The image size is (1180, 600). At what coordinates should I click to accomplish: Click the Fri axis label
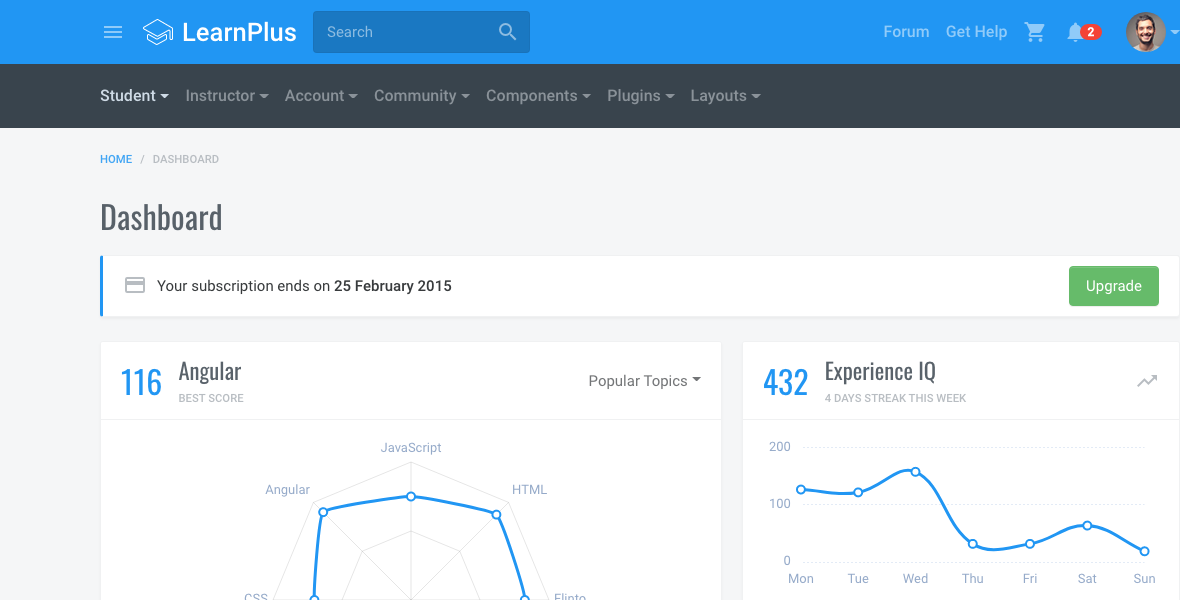pyautogui.click(x=1029, y=578)
